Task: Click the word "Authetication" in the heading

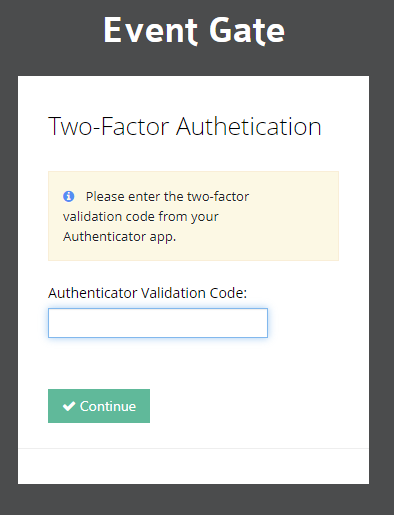Action: (x=249, y=126)
